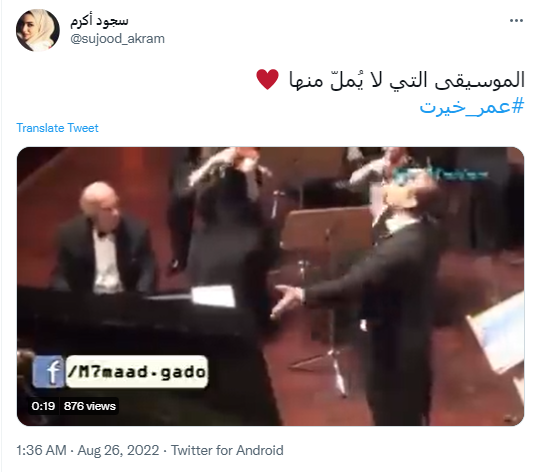Image resolution: width=536 pixels, height=472 pixels.
Task: Play the embedded concert video
Action: coord(270,286)
